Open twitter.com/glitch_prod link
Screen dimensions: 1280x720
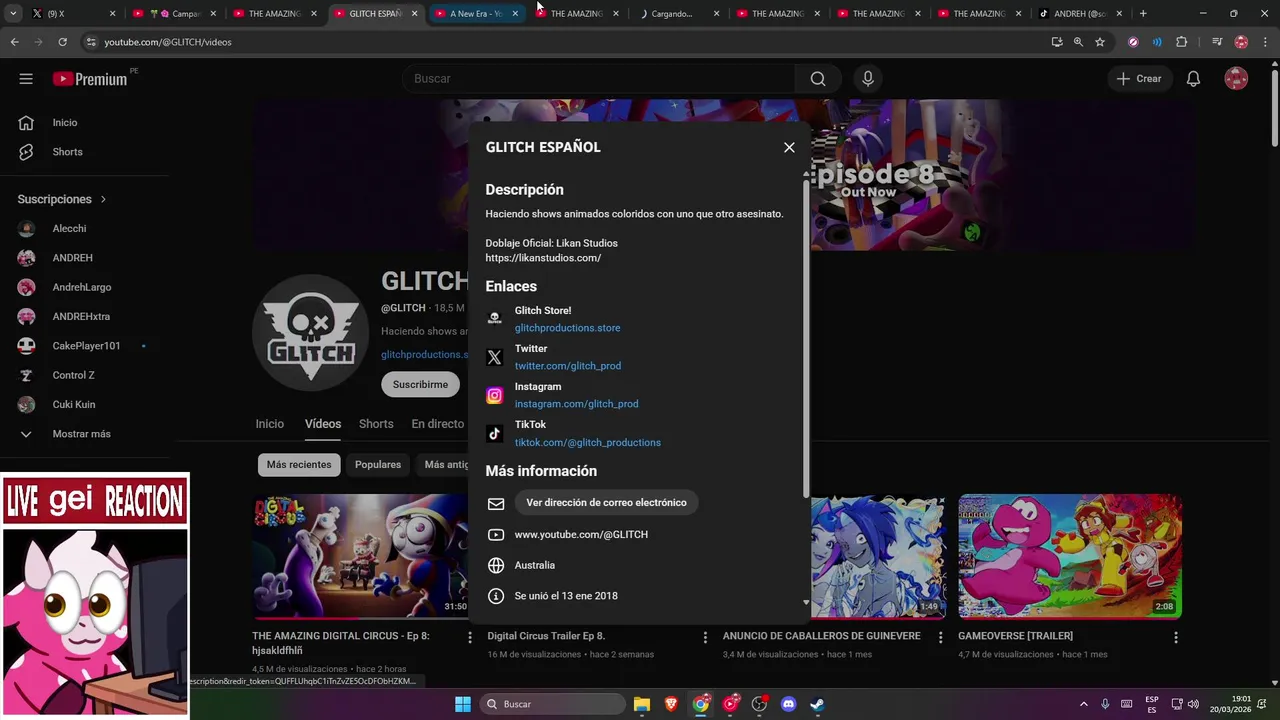coord(567,366)
